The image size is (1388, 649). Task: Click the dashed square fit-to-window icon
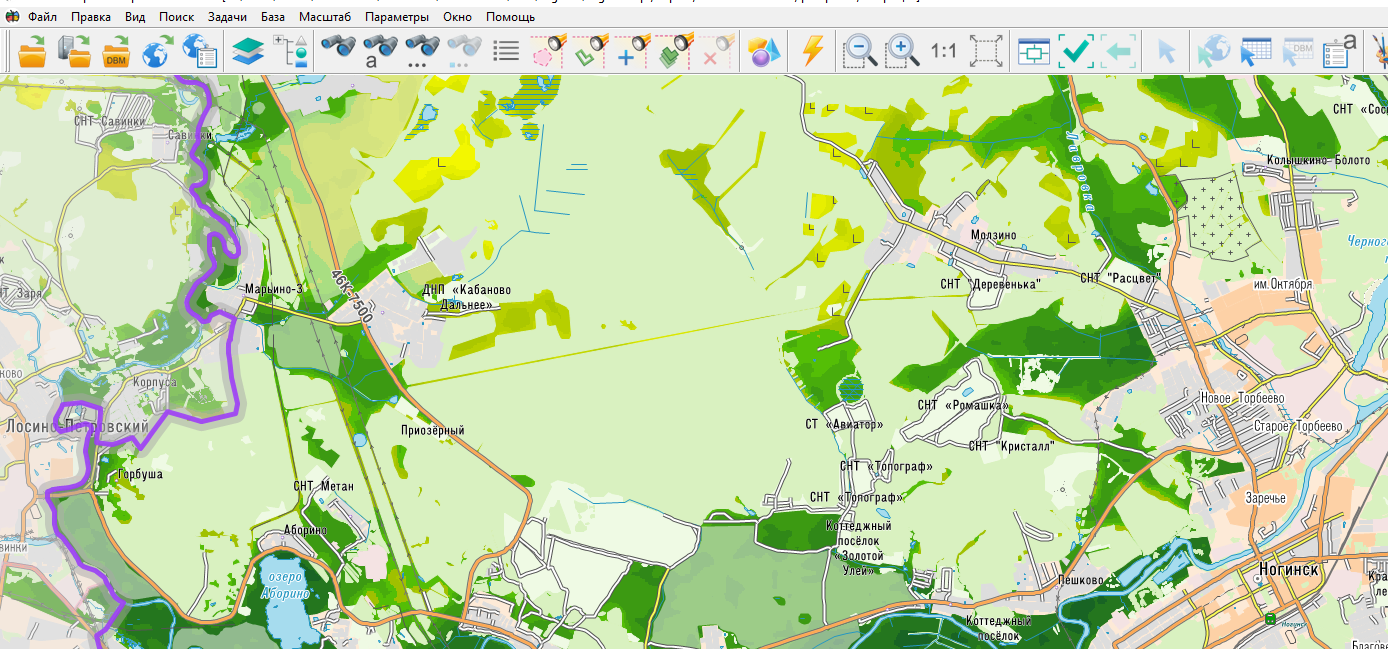click(x=986, y=51)
